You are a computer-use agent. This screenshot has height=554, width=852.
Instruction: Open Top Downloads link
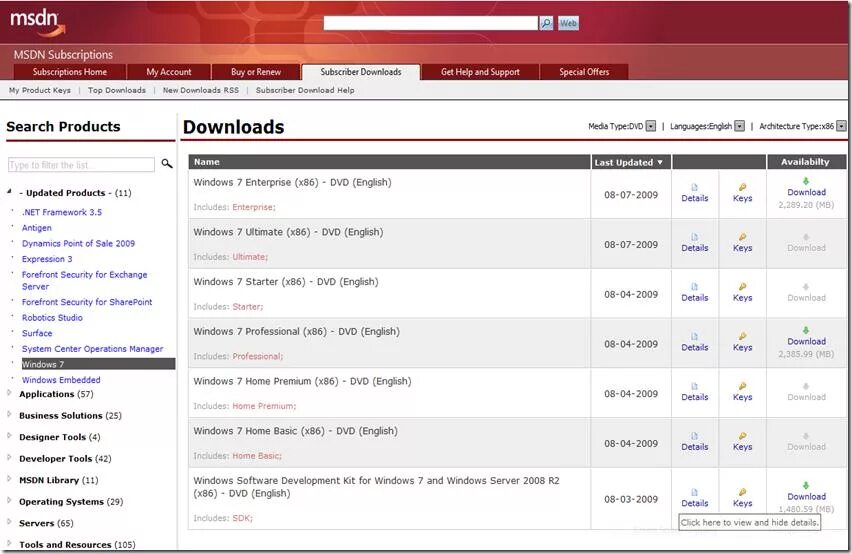[117, 90]
